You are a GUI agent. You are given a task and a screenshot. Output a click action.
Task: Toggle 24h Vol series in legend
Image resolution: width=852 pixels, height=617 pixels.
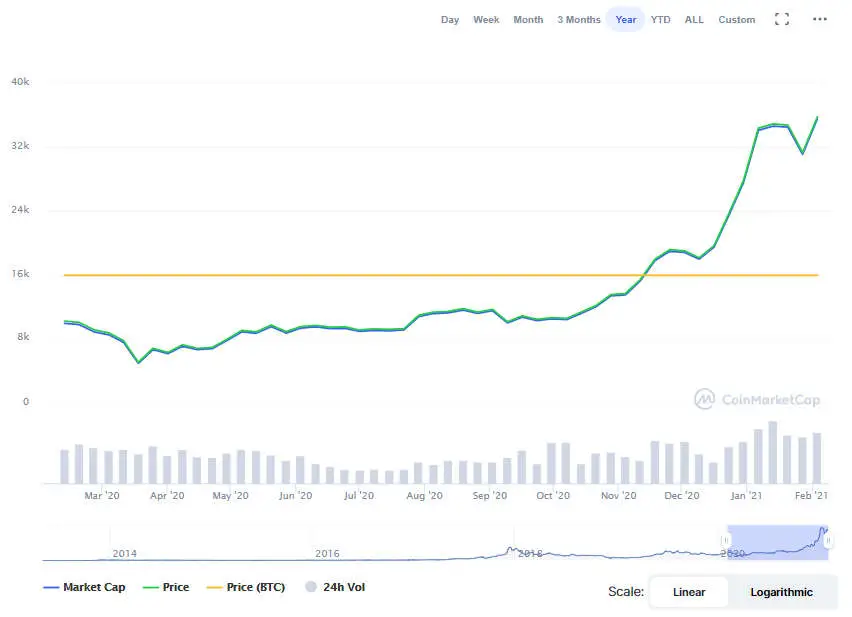(335, 587)
